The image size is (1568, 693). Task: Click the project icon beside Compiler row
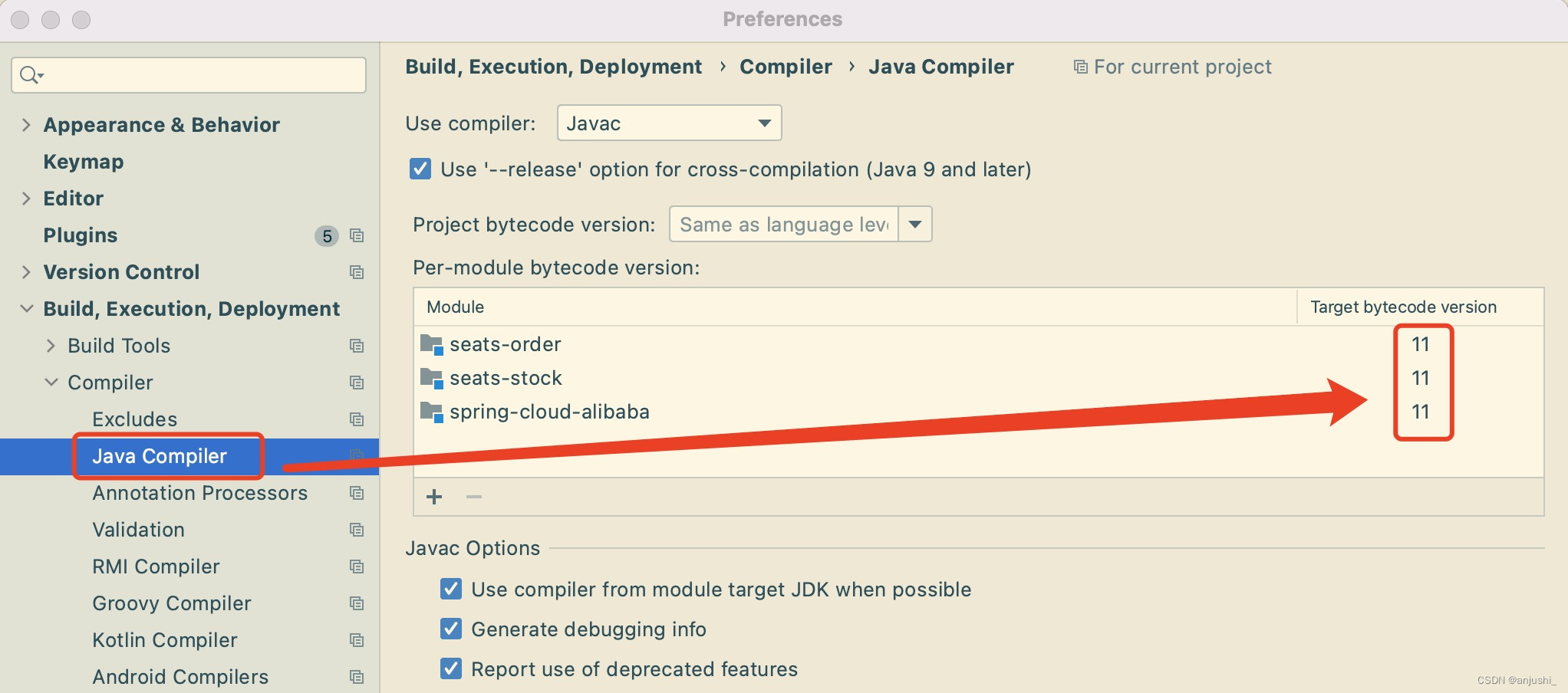[357, 383]
